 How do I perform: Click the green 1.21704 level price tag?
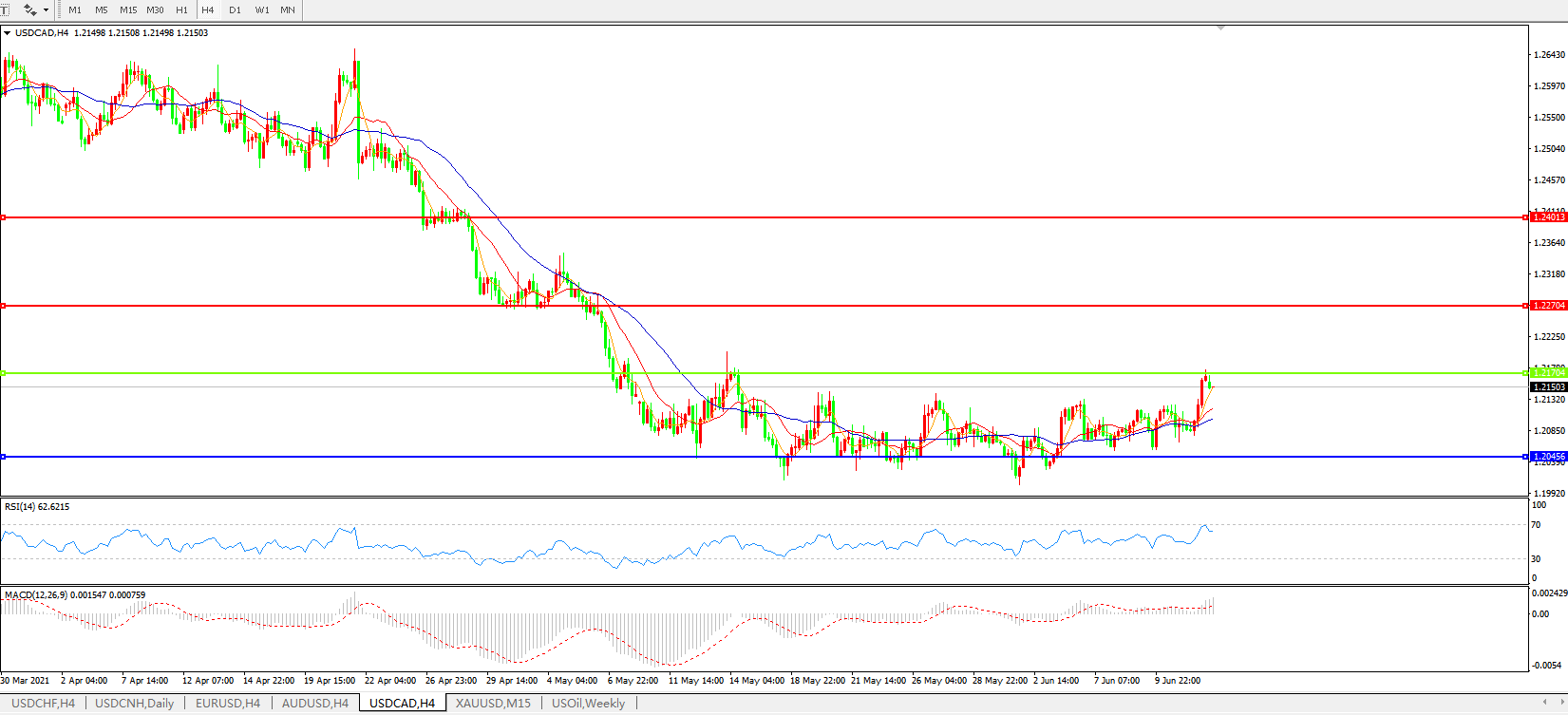pyautogui.click(x=1549, y=373)
